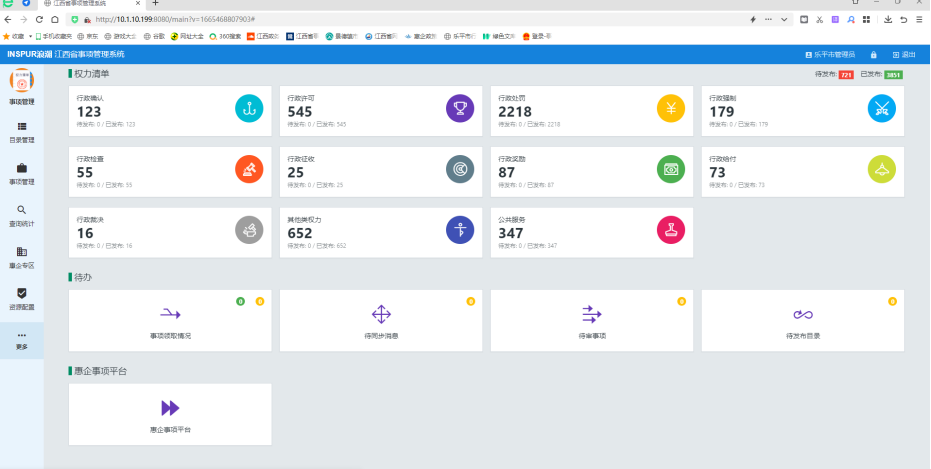Click the stamp icon on 公共服务 card
Viewport: 931px width, 469px height.
(x=671, y=229)
